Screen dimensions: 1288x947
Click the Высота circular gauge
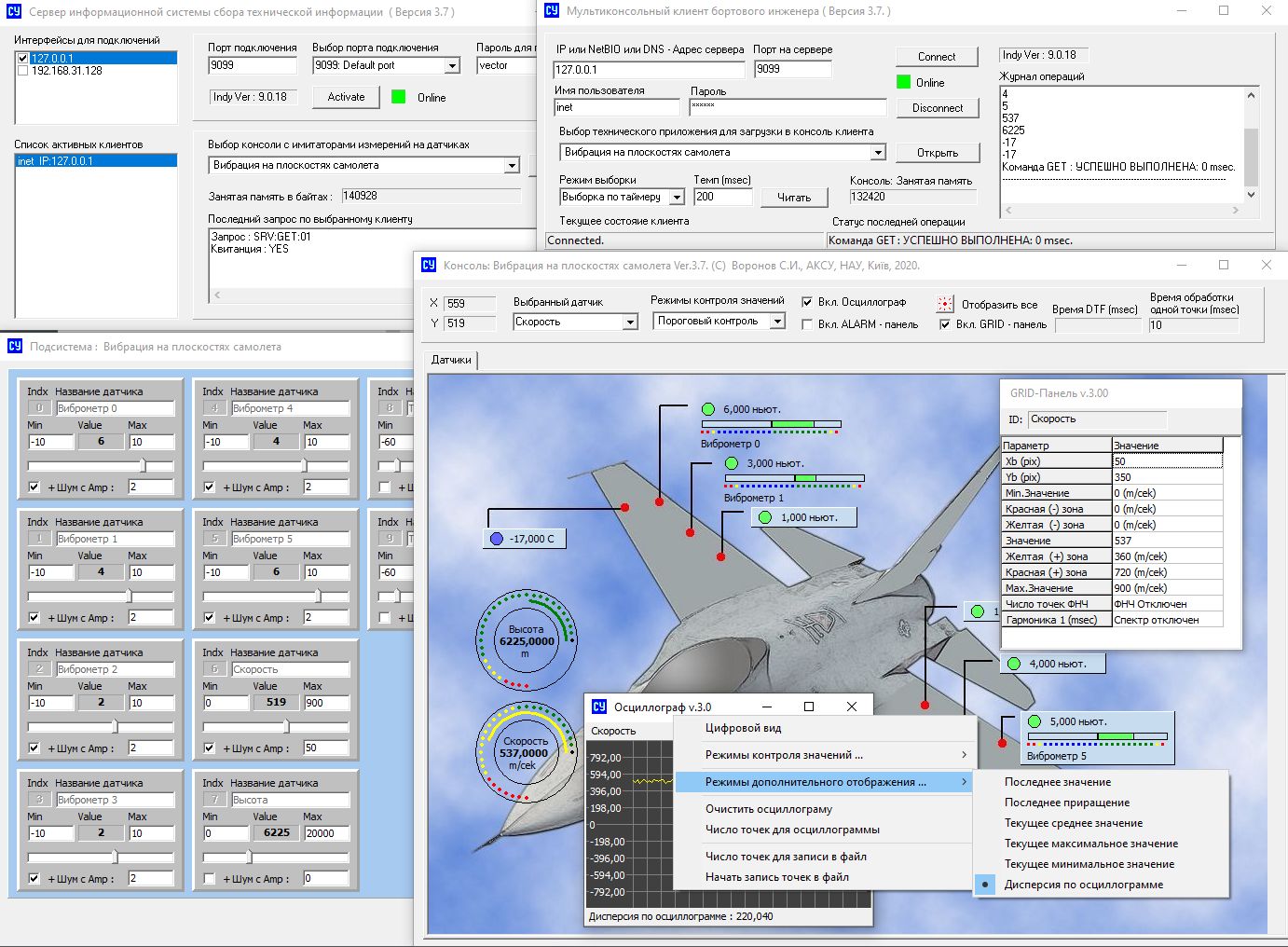coord(526,640)
